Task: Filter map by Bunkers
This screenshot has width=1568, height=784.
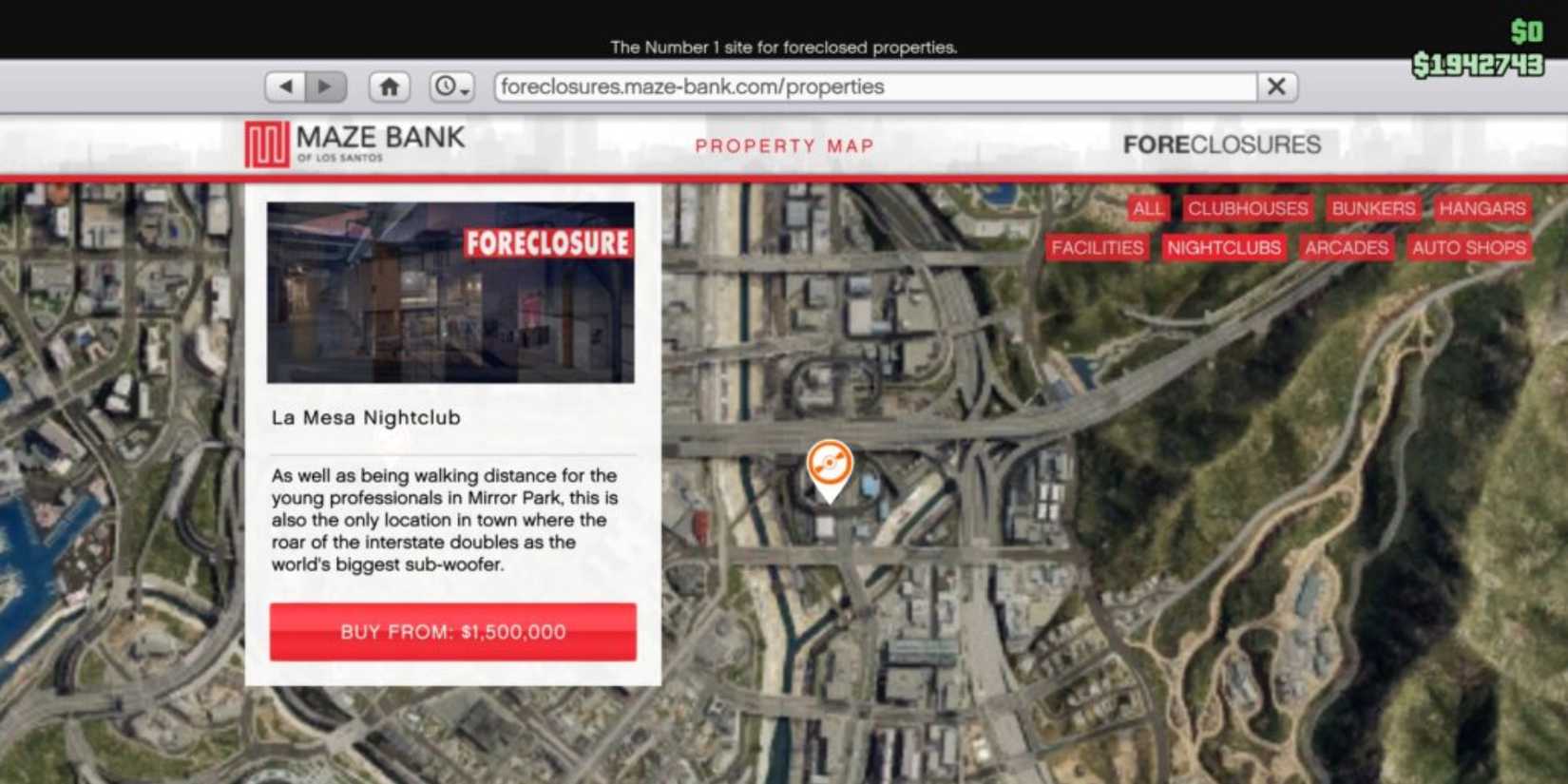Action: coord(1373,208)
